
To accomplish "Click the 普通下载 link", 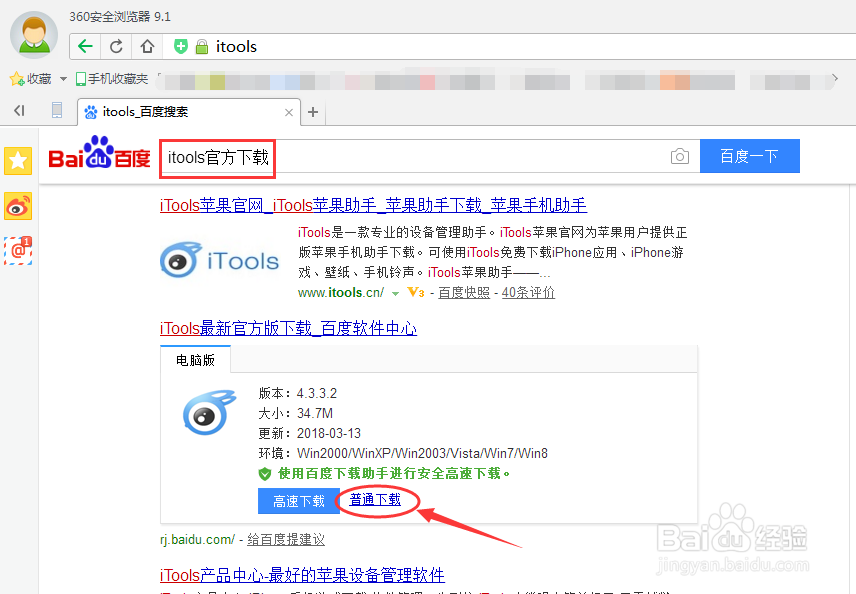I will coord(375,500).
